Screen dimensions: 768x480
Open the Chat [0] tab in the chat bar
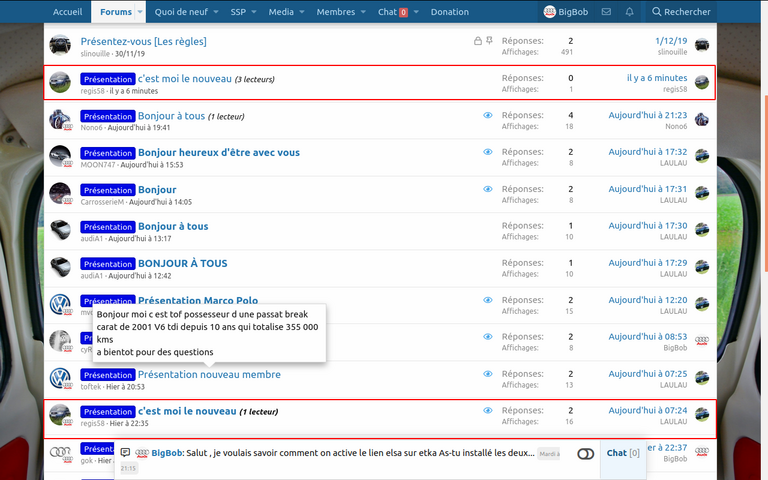pos(623,454)
